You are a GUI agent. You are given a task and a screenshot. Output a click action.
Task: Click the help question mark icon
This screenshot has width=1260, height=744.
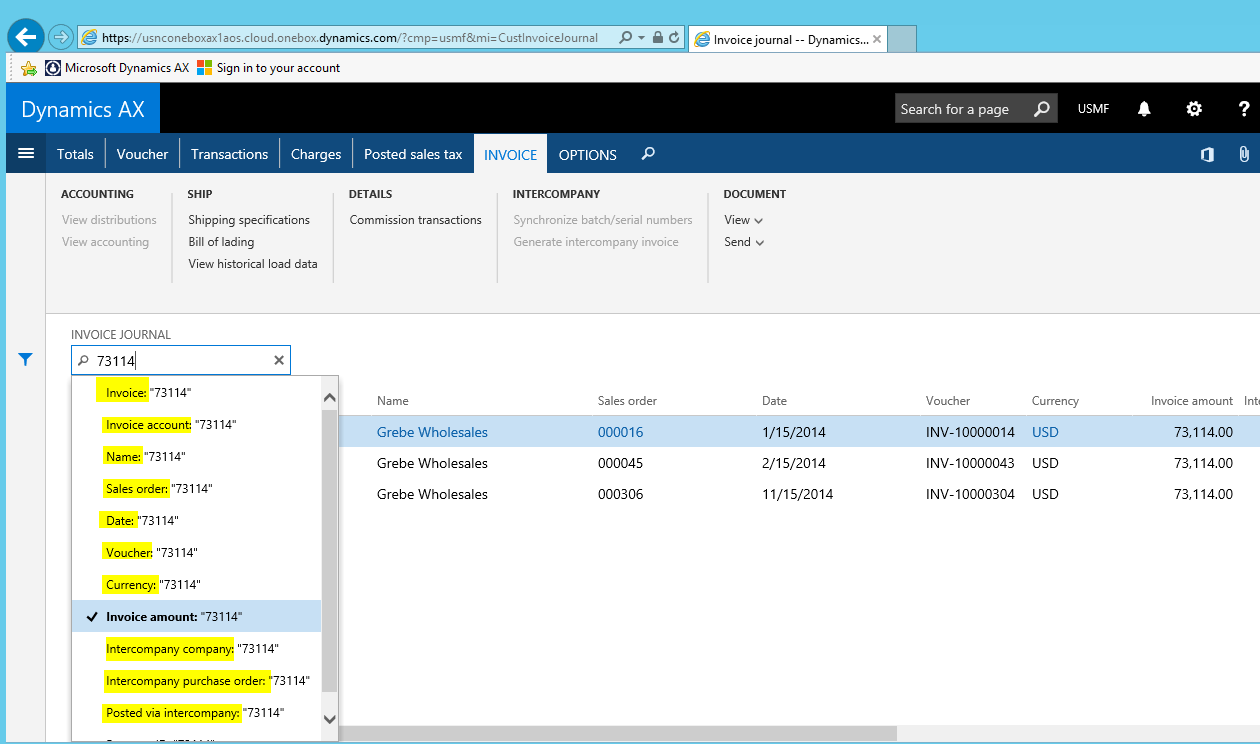(1243, 109)
